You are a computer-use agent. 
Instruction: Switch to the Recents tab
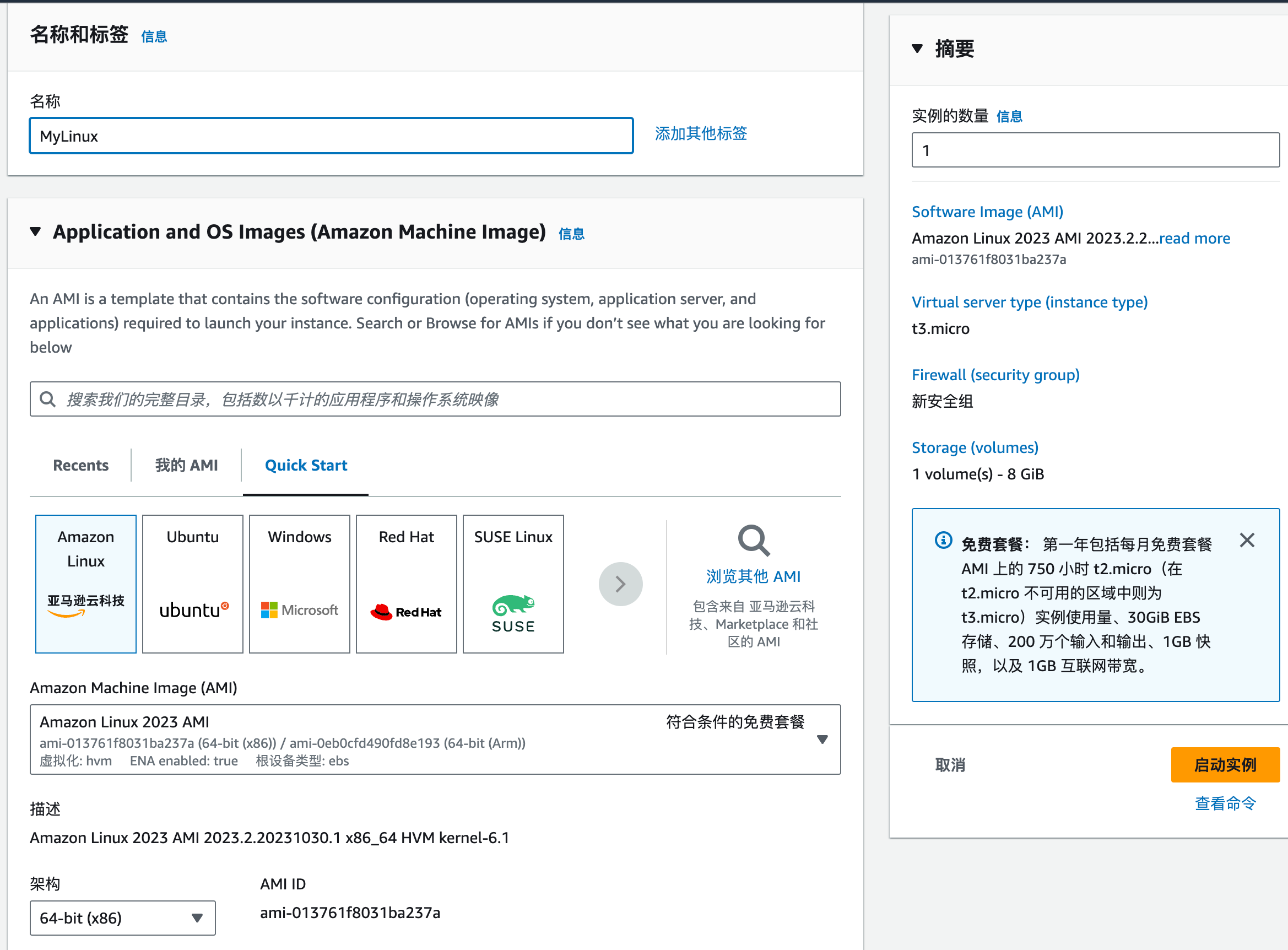click(80, 465)
